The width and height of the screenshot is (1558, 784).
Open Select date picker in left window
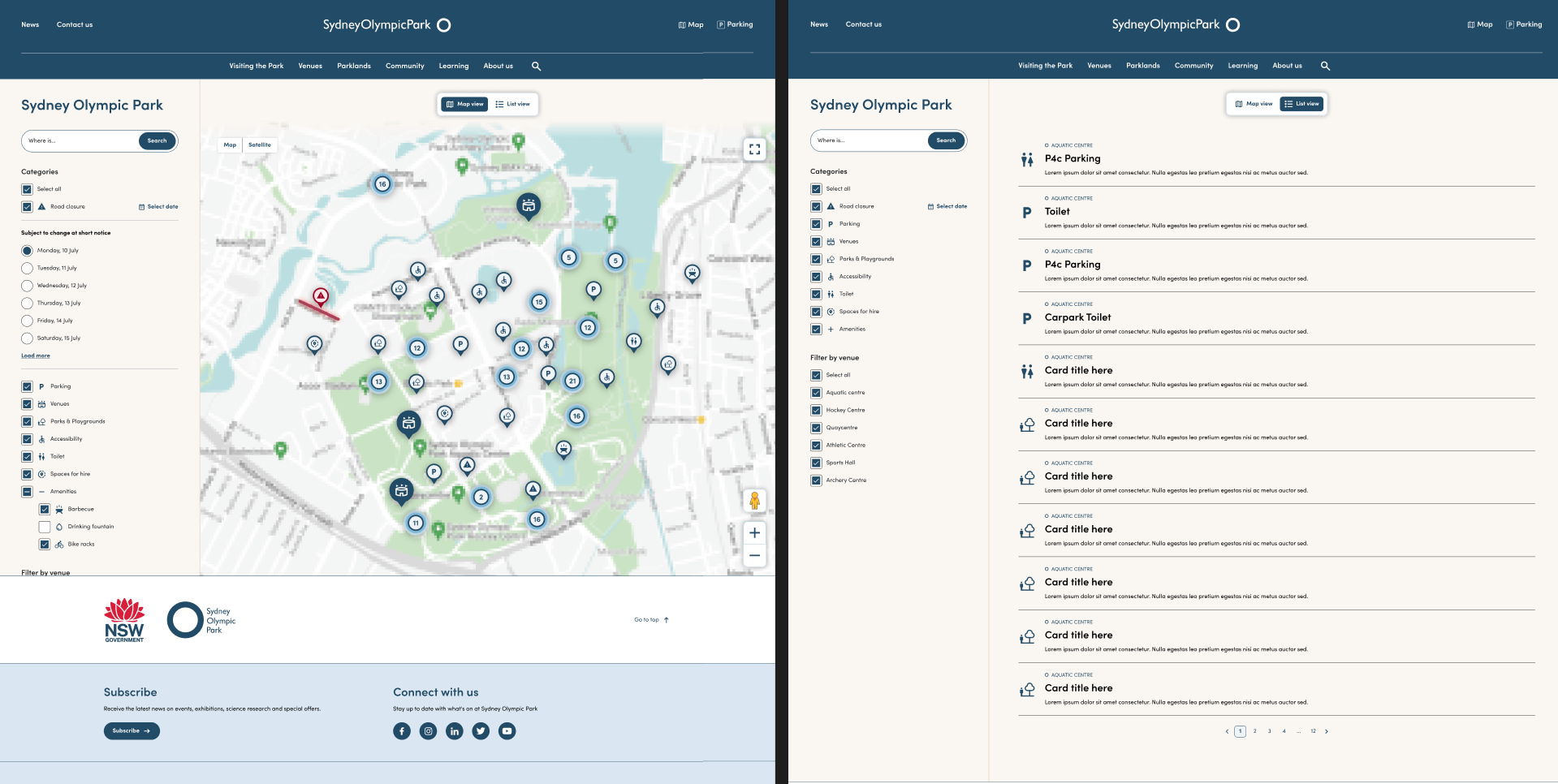[x=158, y=207]
